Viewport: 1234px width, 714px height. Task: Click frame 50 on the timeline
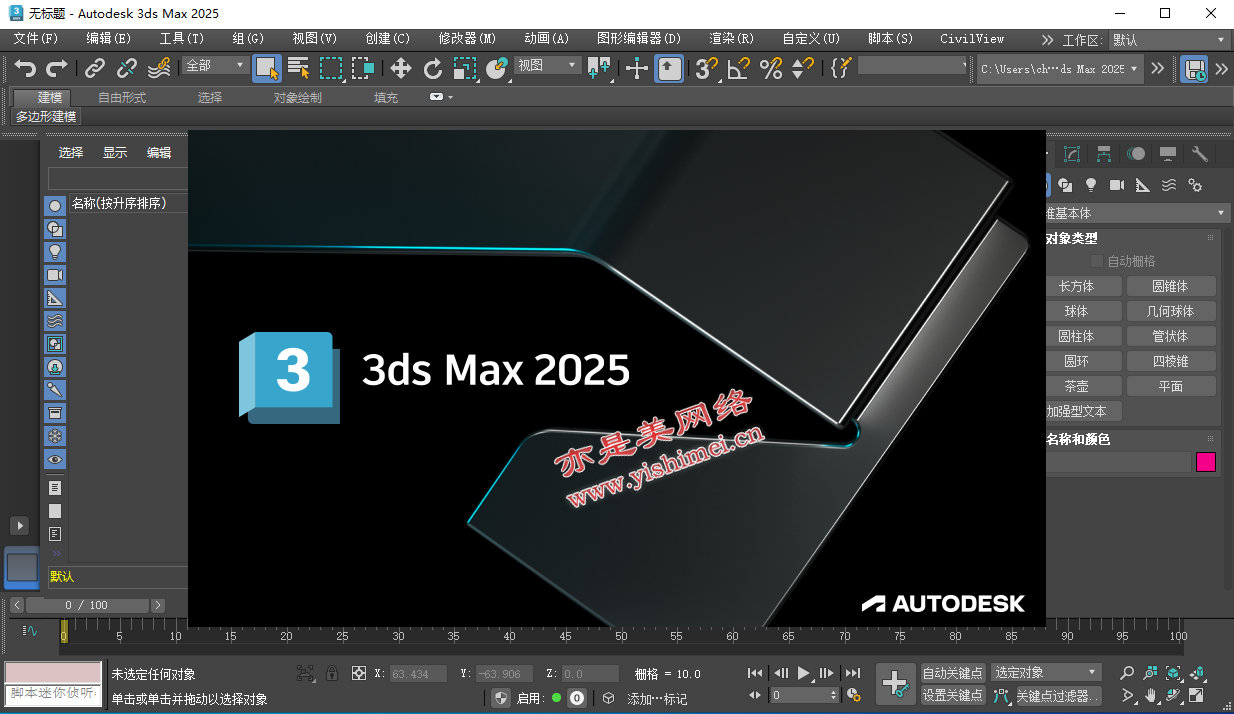[x=621, y=636]
